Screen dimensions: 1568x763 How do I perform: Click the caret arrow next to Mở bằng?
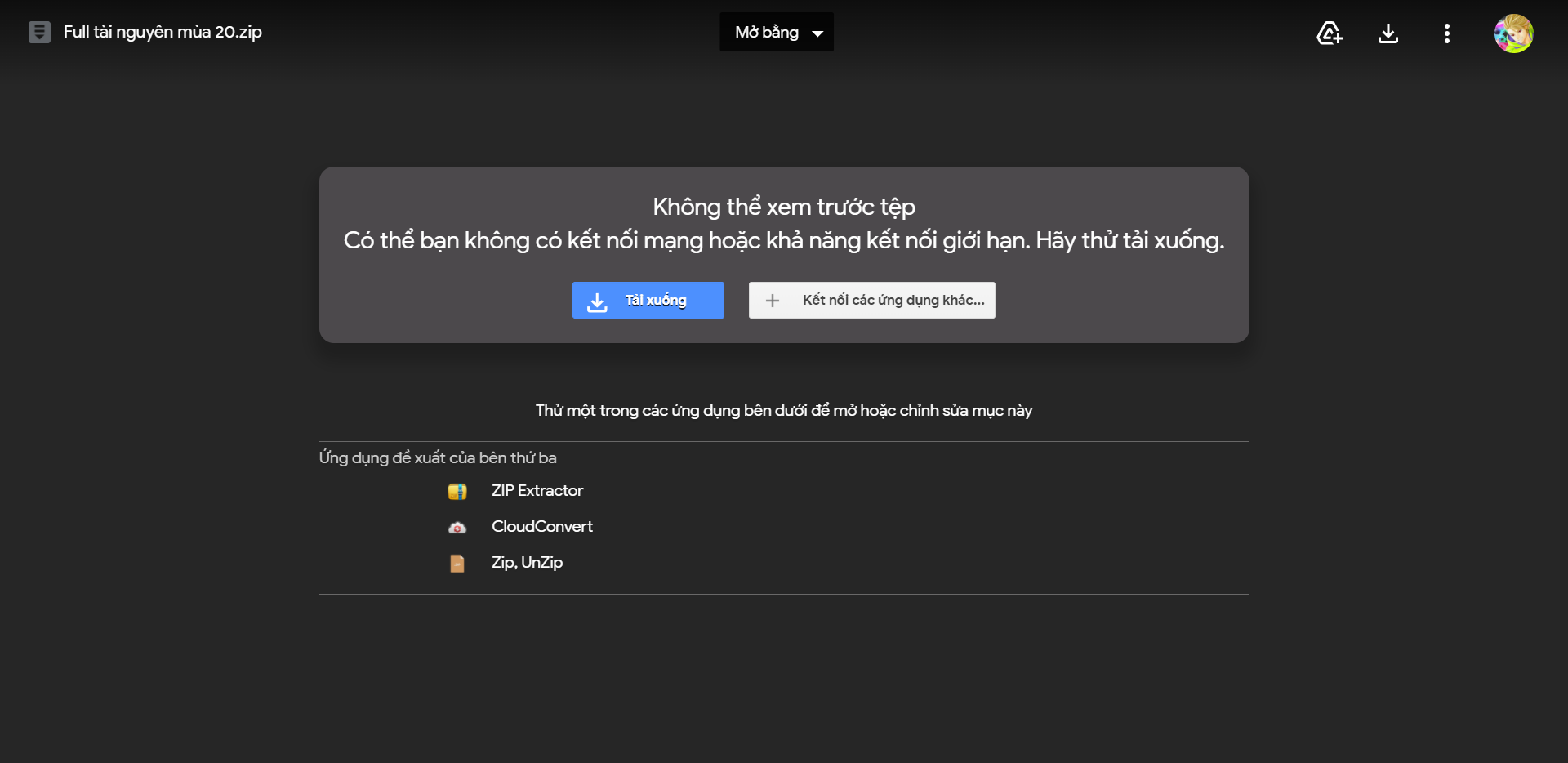(x=817, y=33)
